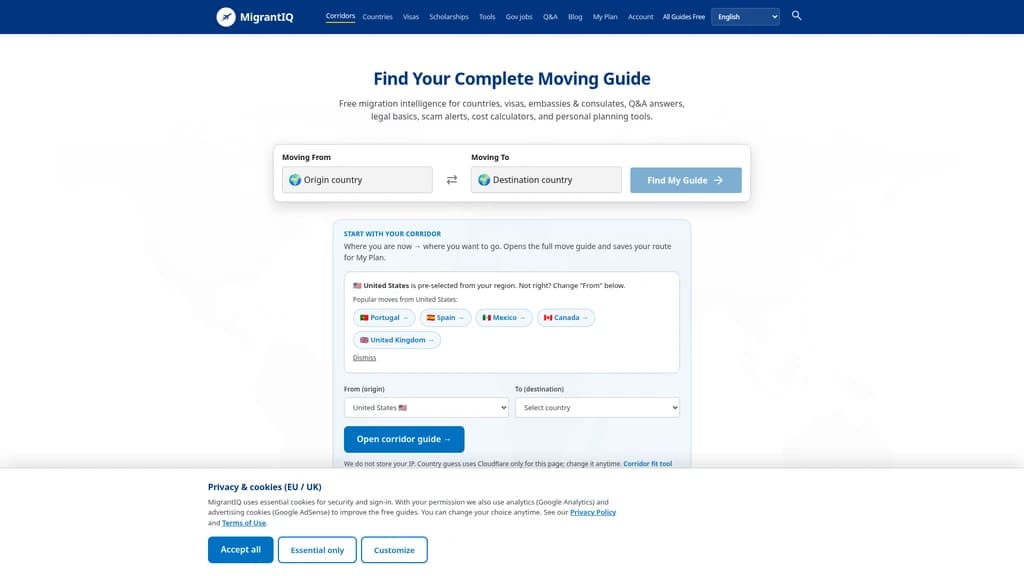Select the Spain popular move chip
The image size is (1024, 576).
(445, 317)
